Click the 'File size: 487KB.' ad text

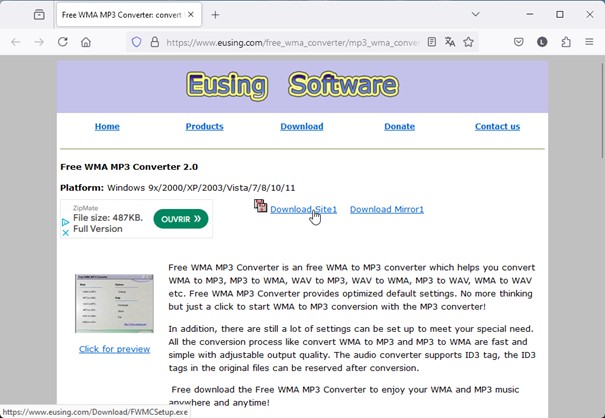108,218
